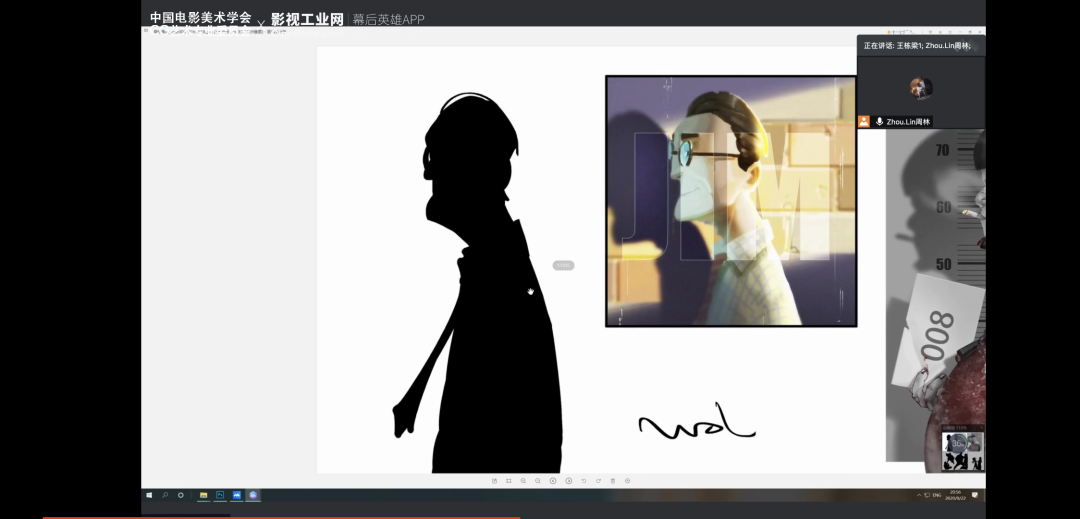Click the fit-to-window icon in viewer toolbar

tap(508, 480)
